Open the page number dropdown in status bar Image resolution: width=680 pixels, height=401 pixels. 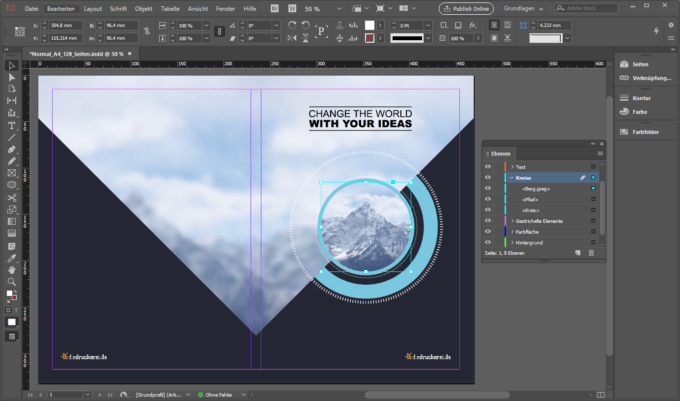[x=88, y=394]
